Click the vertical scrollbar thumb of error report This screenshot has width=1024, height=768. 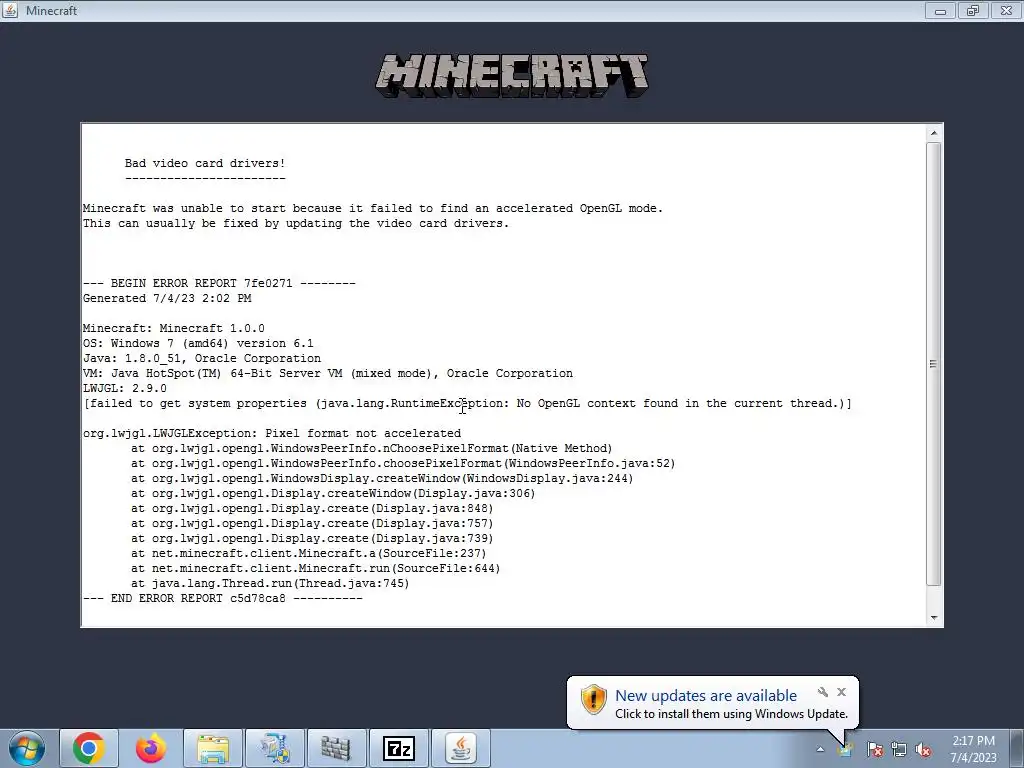point(934,363)
